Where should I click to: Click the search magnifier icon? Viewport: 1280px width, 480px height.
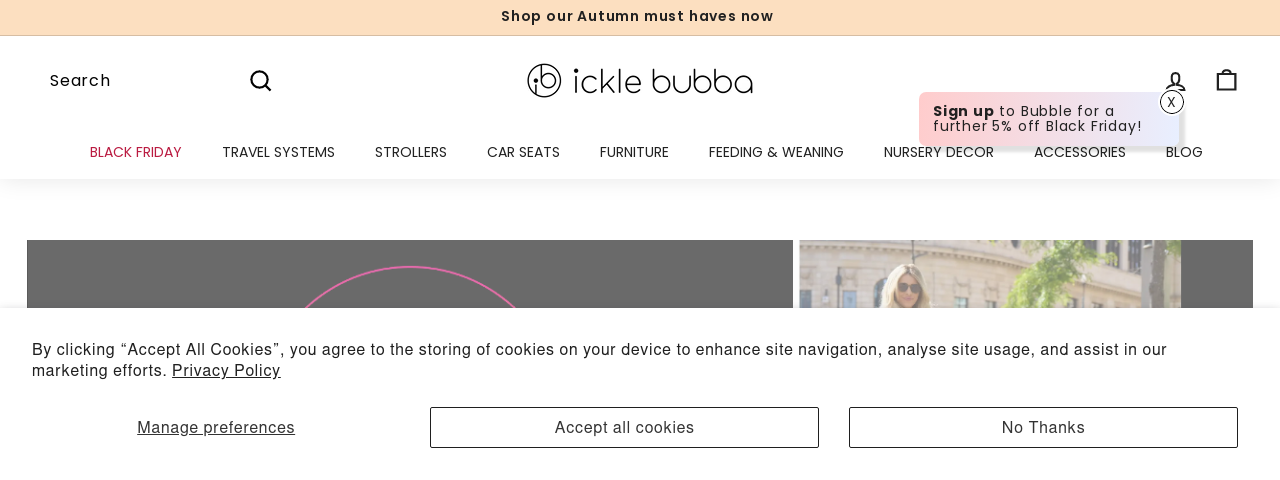click(x=260, y=81)
